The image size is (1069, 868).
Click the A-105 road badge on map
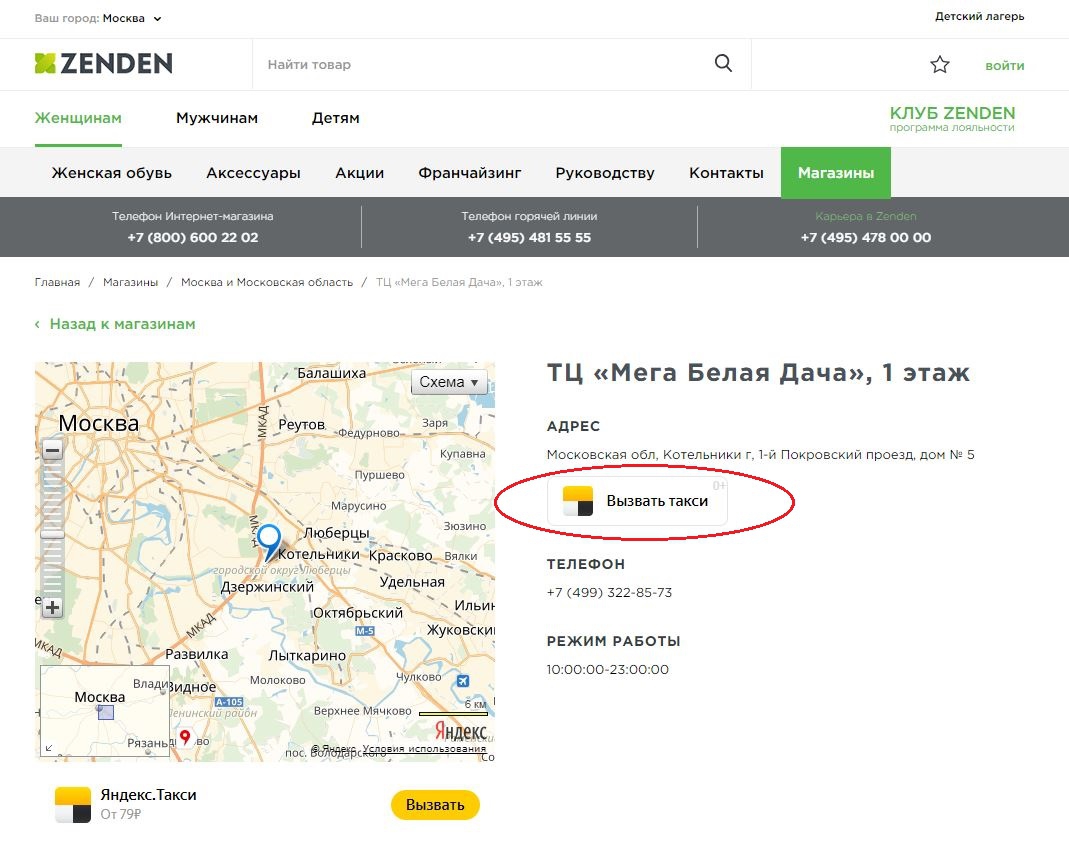click(x=229, y=702)
